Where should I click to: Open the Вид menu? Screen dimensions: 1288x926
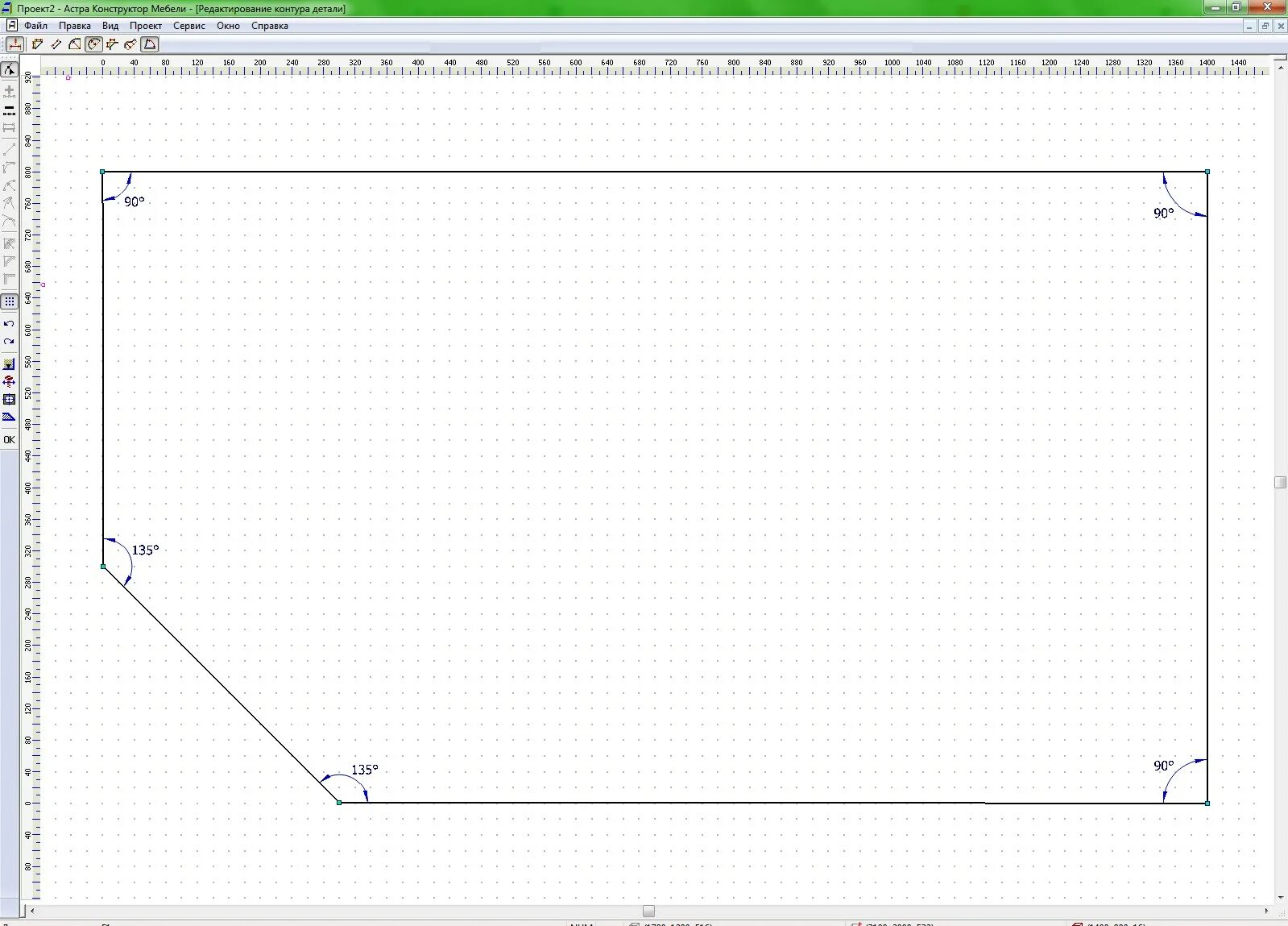point(110,26)
